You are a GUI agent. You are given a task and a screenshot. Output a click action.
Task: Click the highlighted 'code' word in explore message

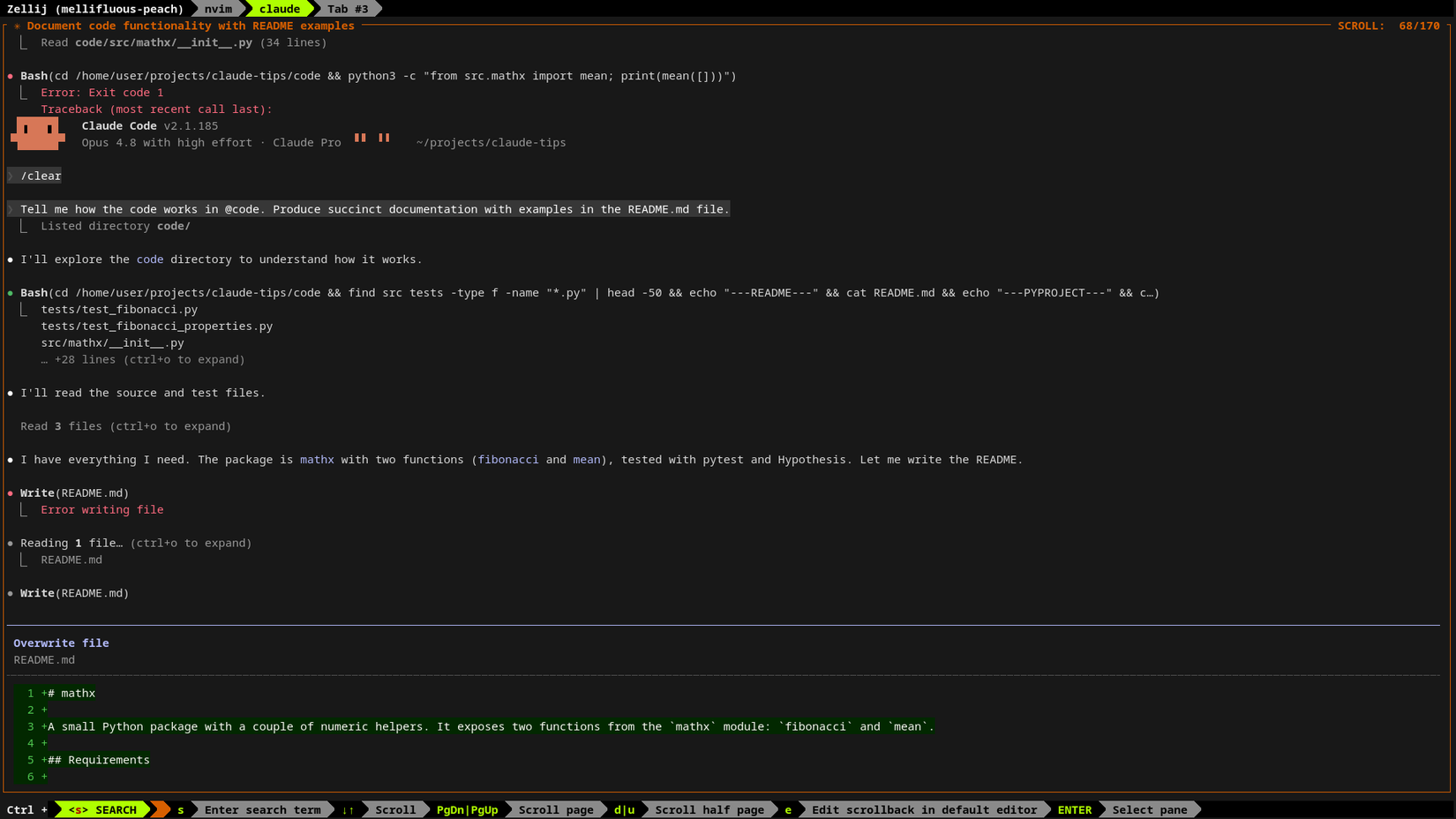pos(150,259)
